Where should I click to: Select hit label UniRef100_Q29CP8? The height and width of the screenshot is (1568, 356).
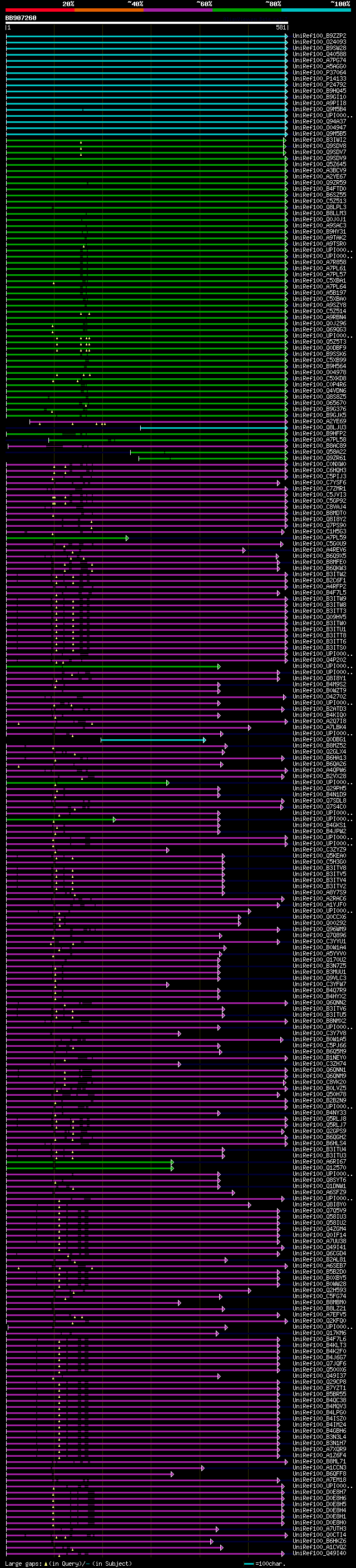(x=319, y=1382)
